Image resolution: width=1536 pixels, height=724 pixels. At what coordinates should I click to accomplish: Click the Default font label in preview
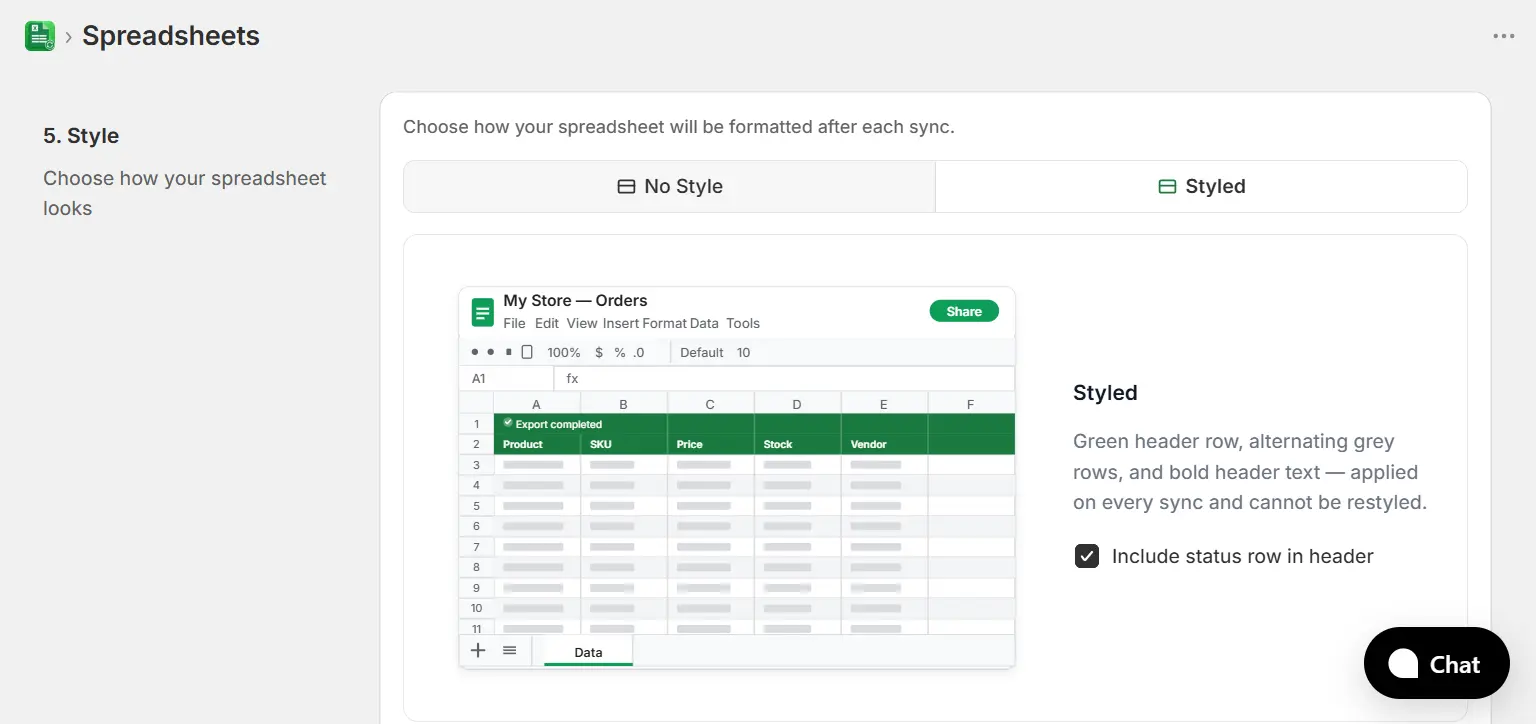click(702, 352)
